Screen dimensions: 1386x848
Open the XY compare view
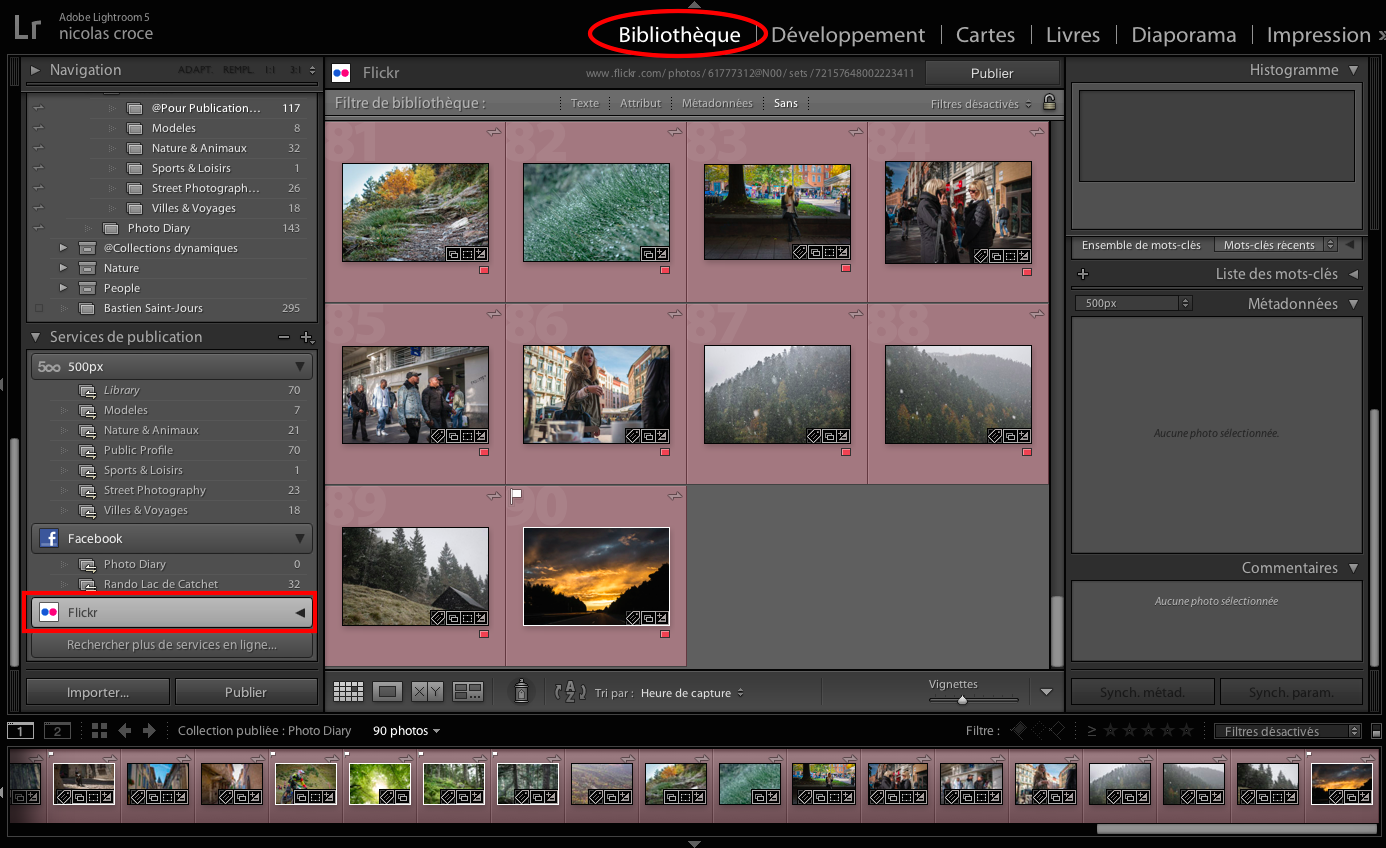pyautogui.click(x=427, y=692)
